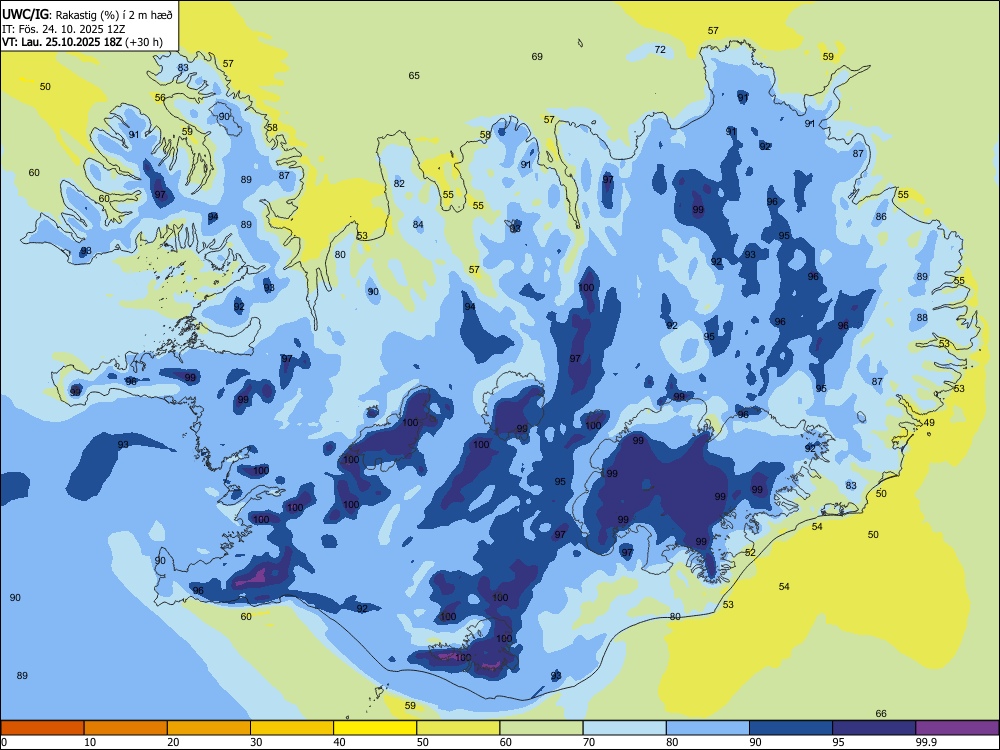The width and height of the screenshot is (1000, 750).
Task: Click the humidity value '86' on the map
Action: pyautogui.click(x=881, y=217)
